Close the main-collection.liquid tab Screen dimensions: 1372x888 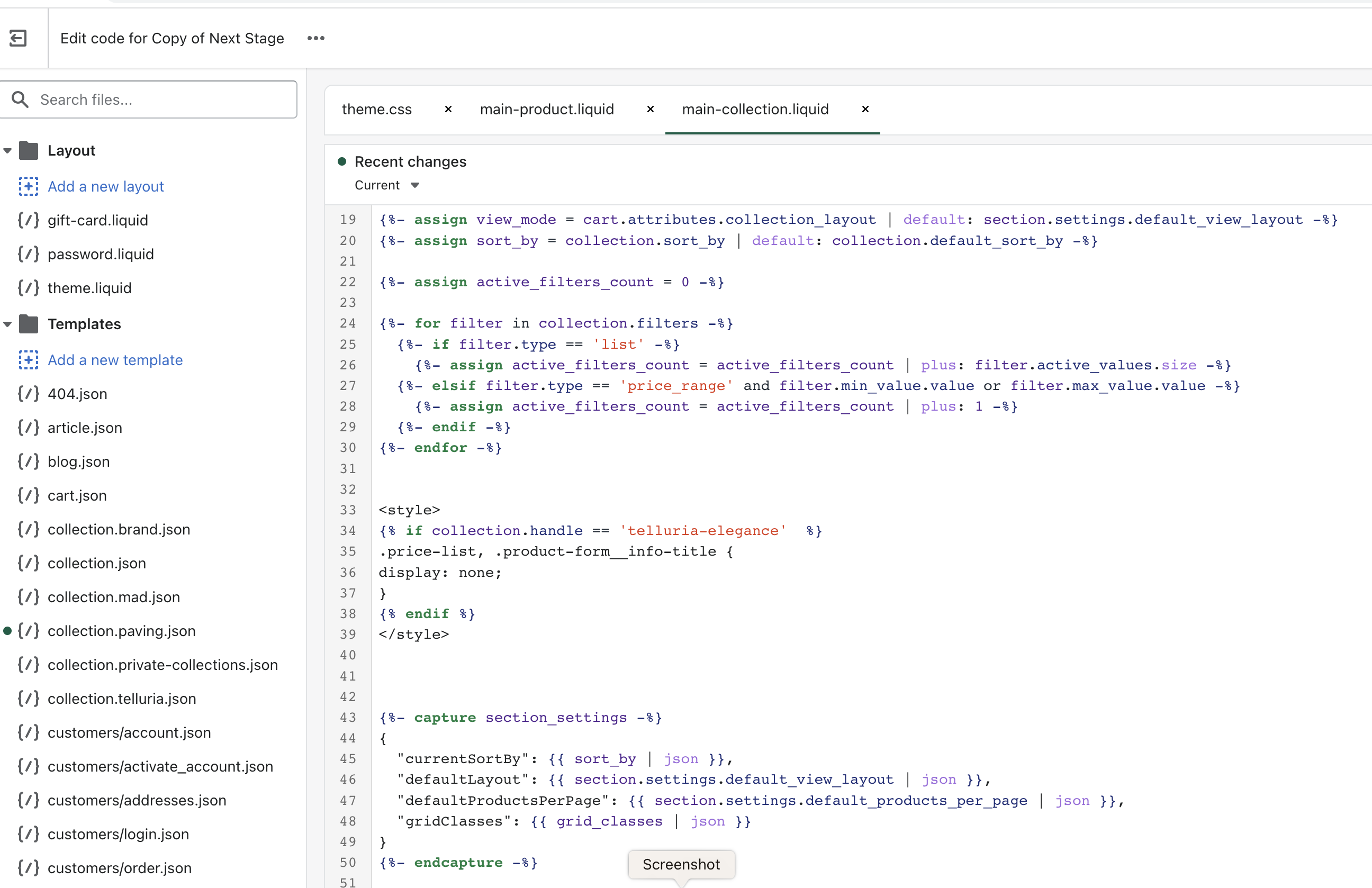[x=865, y=110]
